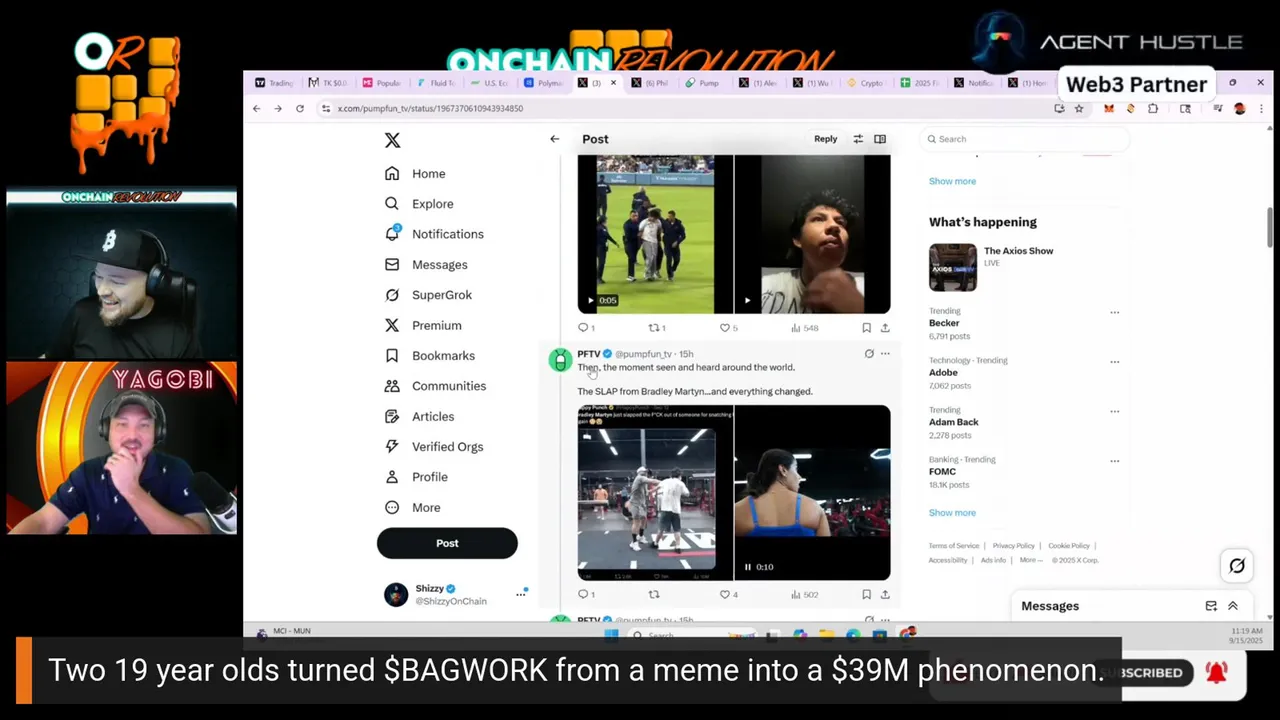This screenshot has width=1280, height=720.
Task: Pause the video at 0:10
Action: pyautogui.click(x=747, y=567)
